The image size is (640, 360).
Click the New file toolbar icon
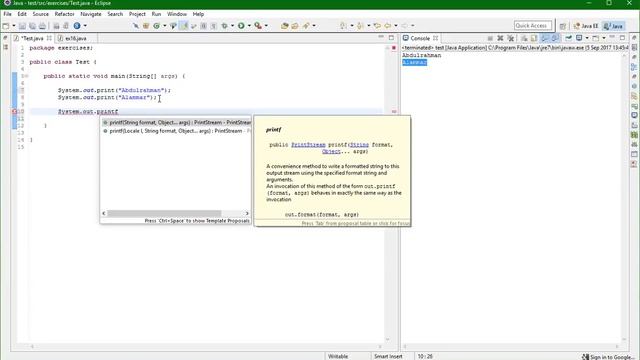click(6, 26)
